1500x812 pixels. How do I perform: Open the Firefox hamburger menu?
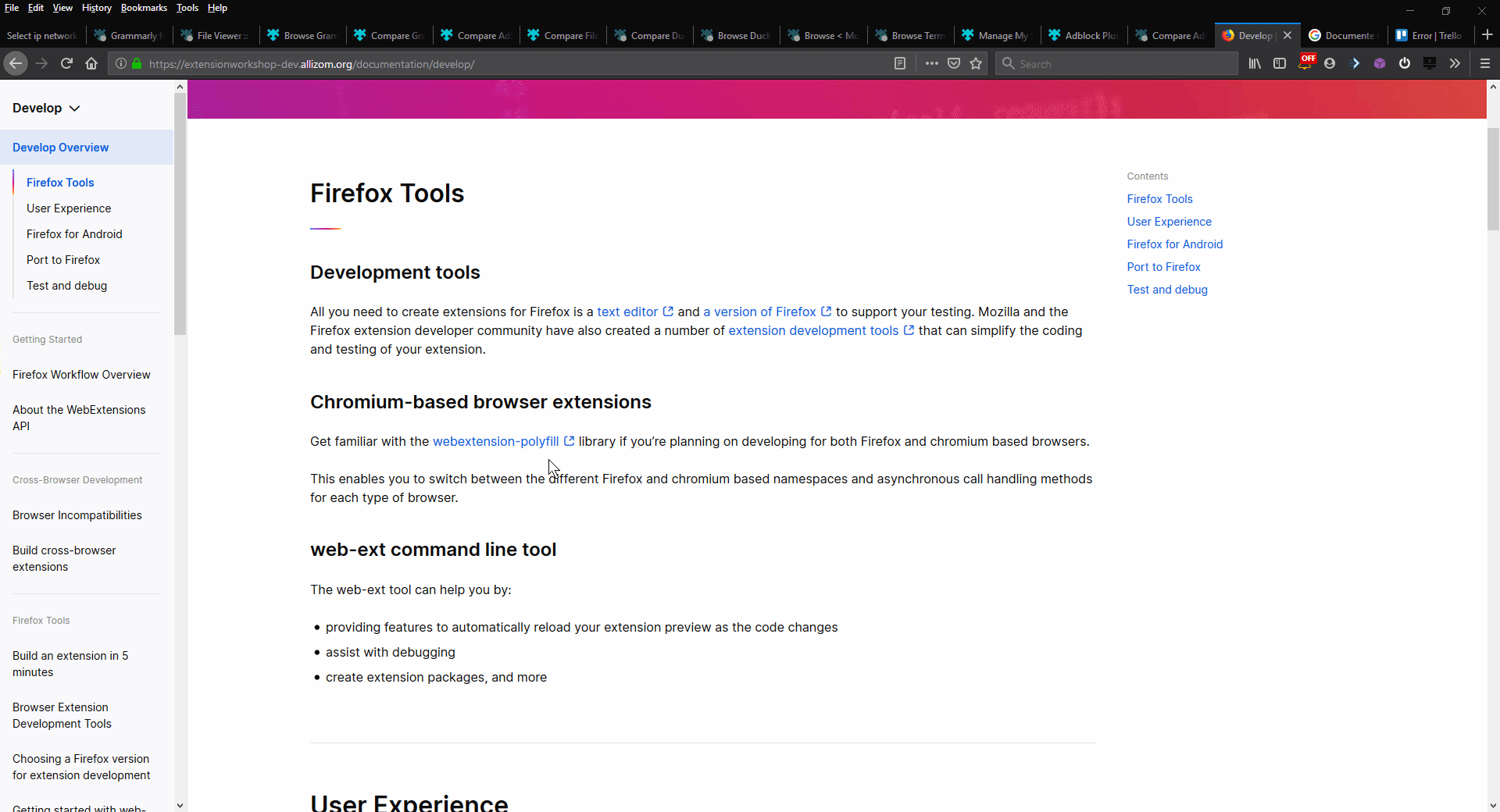1485,63
